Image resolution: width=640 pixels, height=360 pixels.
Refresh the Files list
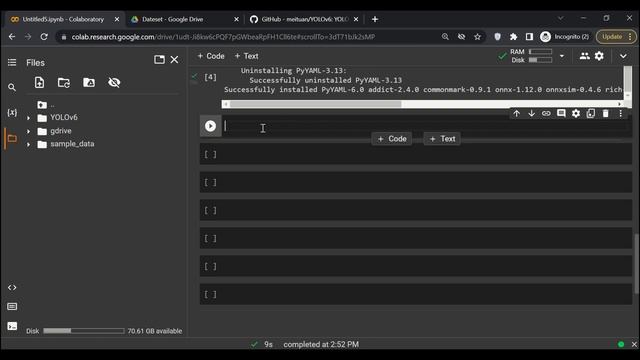tap(64, 82)
